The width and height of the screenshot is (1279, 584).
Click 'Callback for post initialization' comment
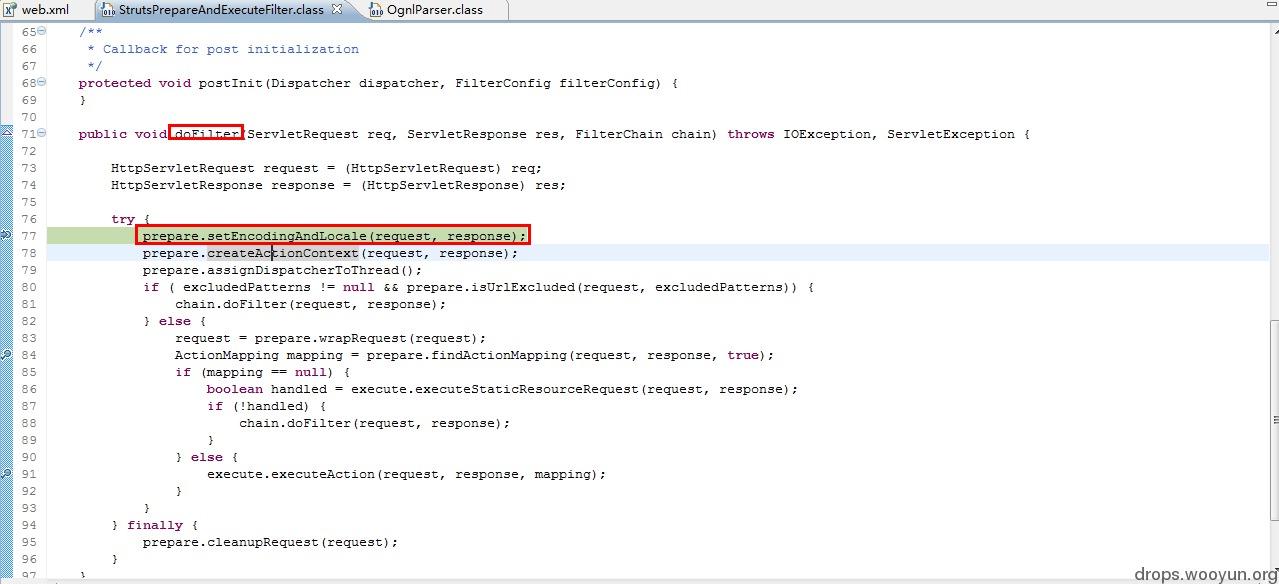click(x=230, y=49)
